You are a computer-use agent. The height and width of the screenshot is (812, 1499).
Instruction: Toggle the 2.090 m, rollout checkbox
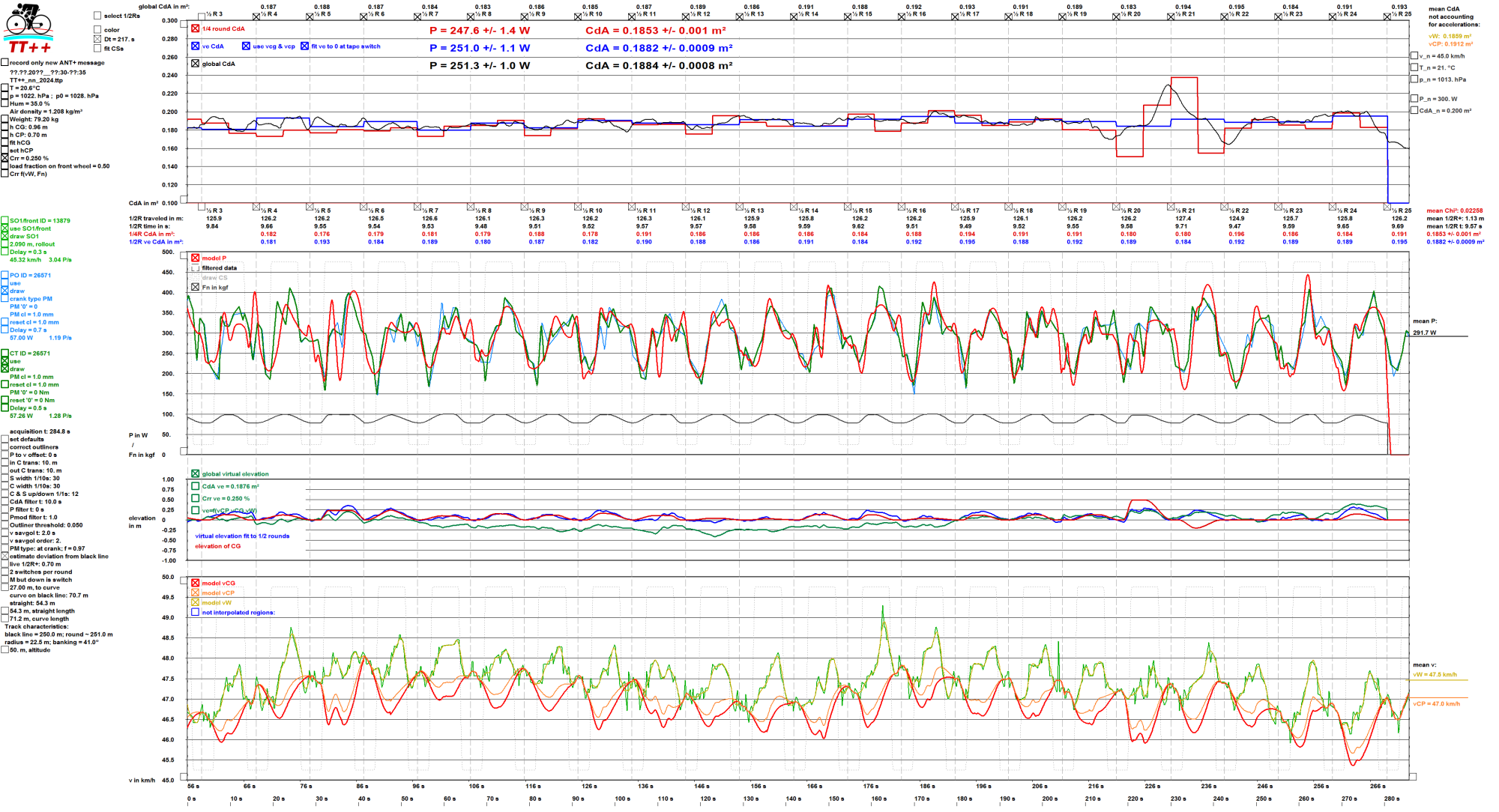pyautogui.click(x=4, y=244)
